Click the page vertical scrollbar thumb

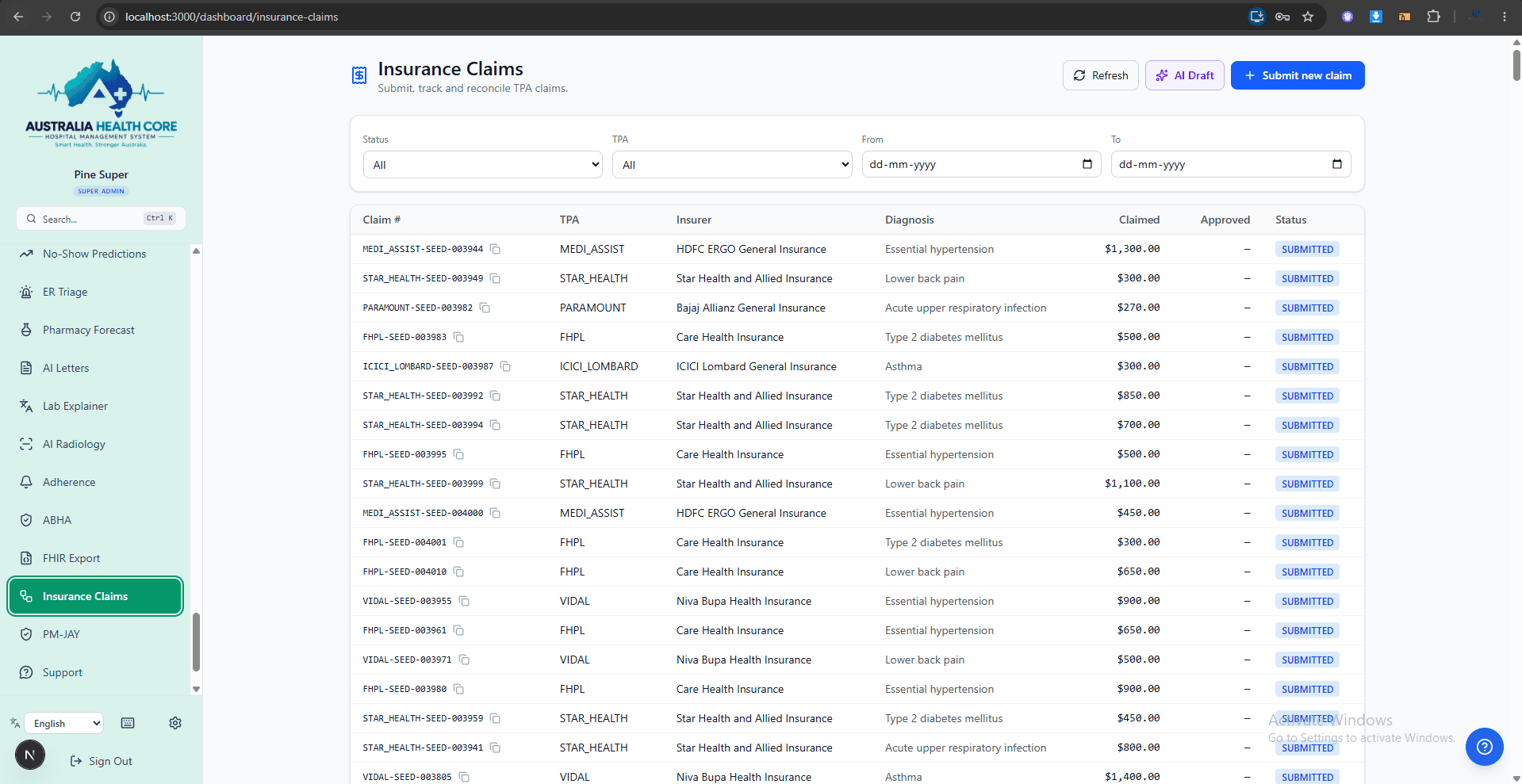pos(1516,64)
